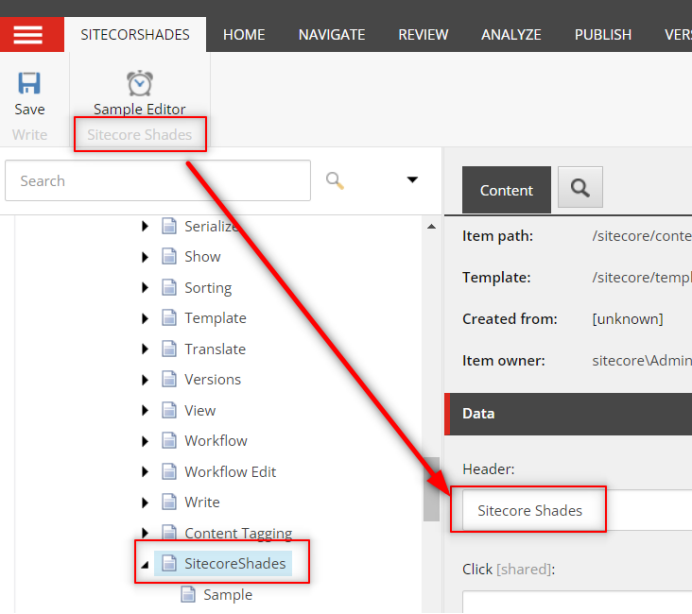Click the Sample item page icon
The height and width of the screenshot is (614, 692).
[188, 594]
